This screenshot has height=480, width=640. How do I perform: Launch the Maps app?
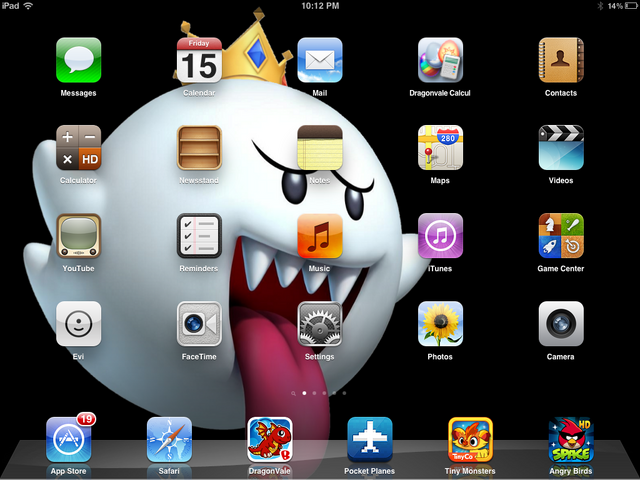click(440, 148)
